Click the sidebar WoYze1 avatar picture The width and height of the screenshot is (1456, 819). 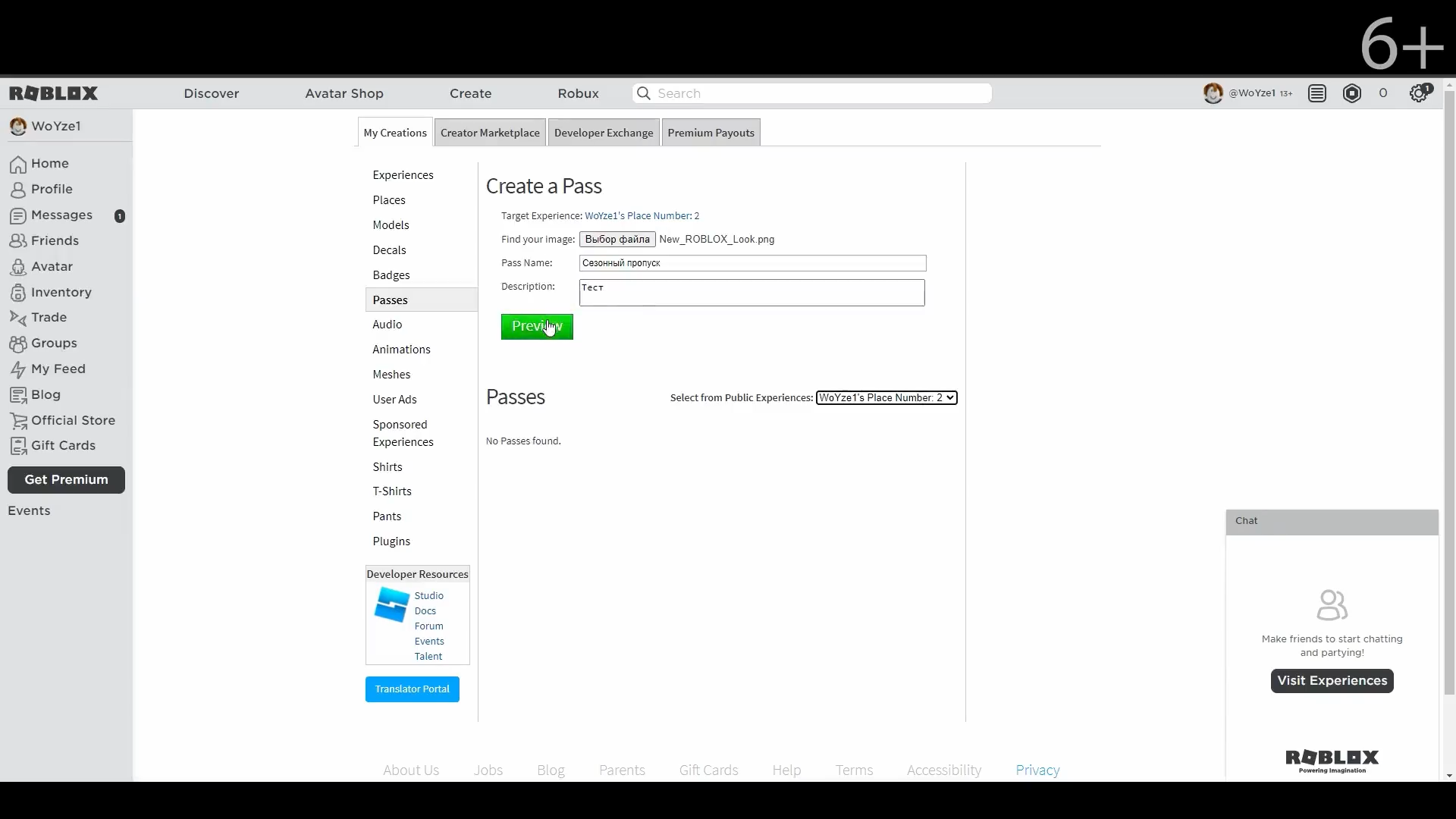[18, 127]
